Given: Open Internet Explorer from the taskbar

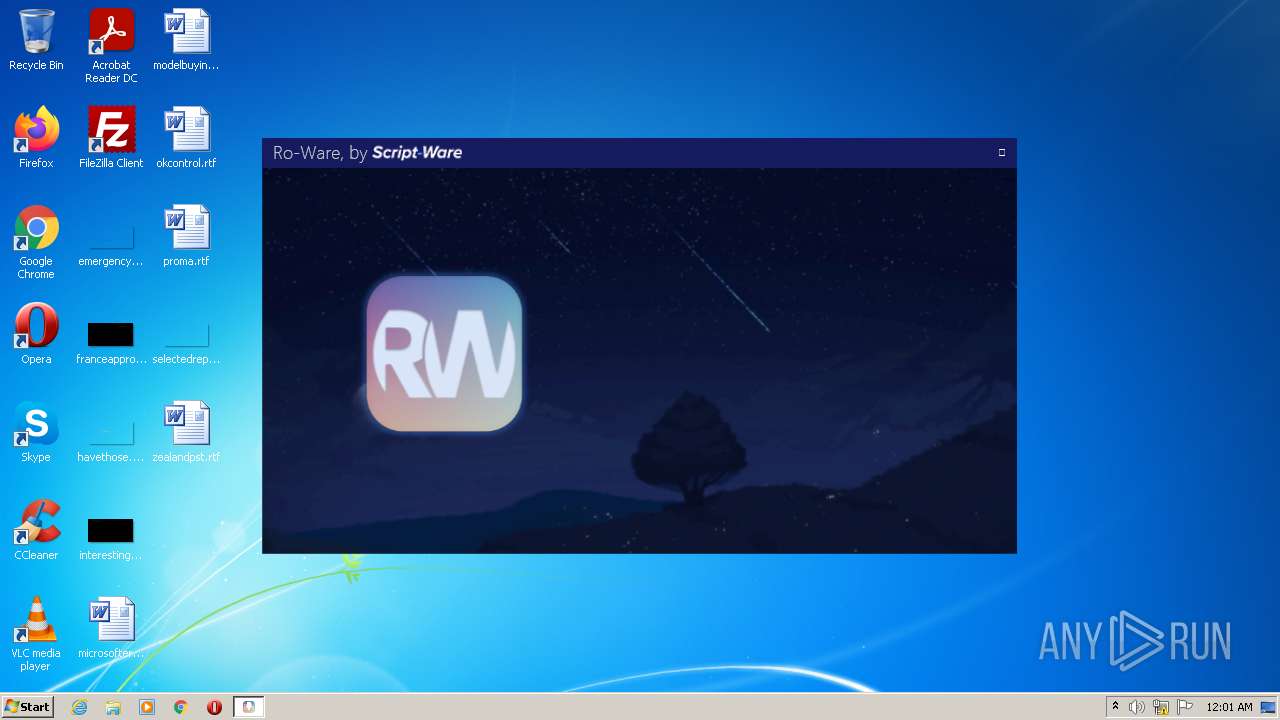Looking at the screenshot, I should click(79, 707).
